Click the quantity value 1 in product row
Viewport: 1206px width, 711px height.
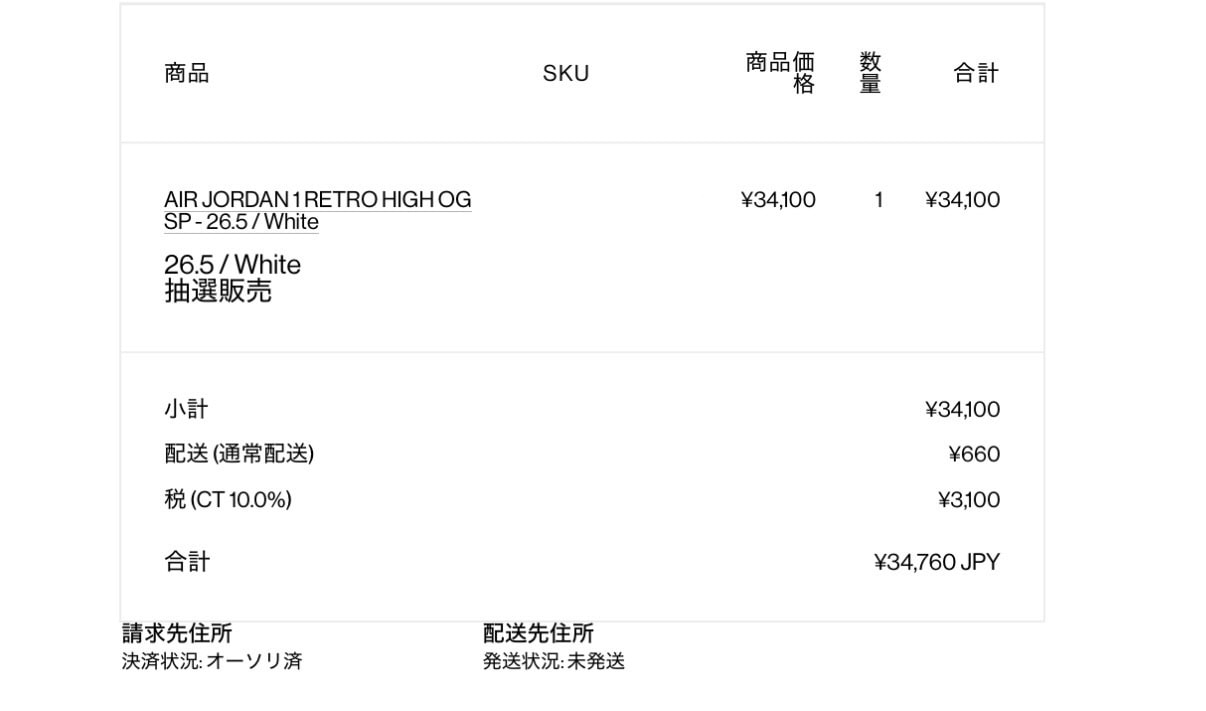click(x=879, y=200)
